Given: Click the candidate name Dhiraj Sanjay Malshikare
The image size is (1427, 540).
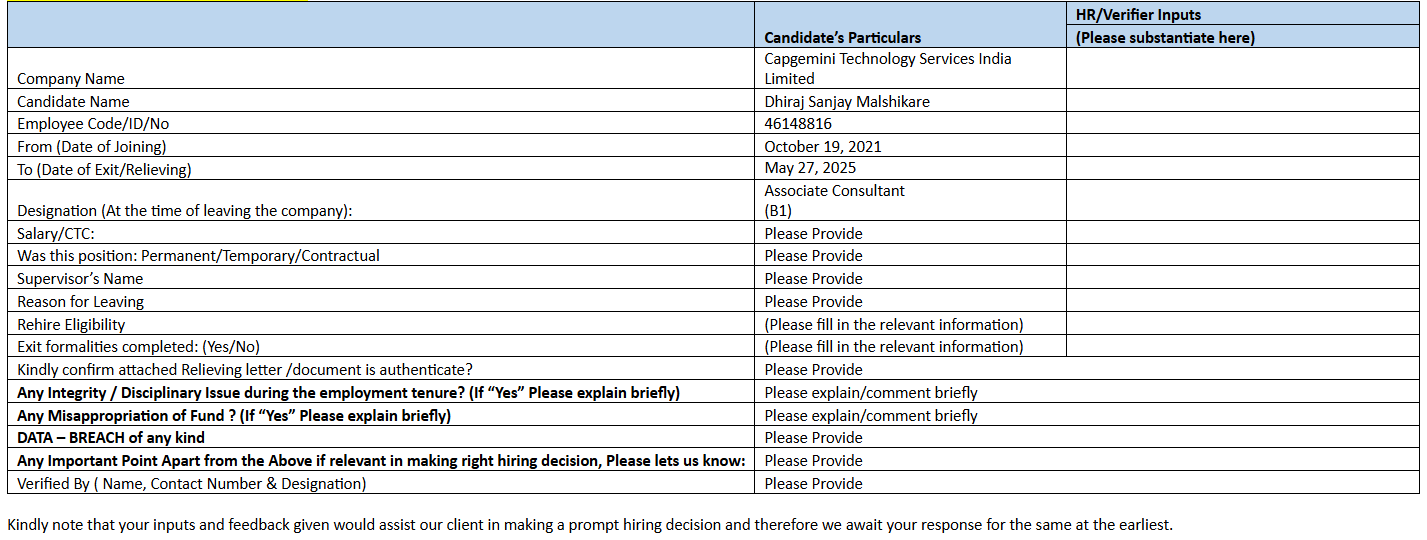Looking at the screenshot, I should 847,101.
